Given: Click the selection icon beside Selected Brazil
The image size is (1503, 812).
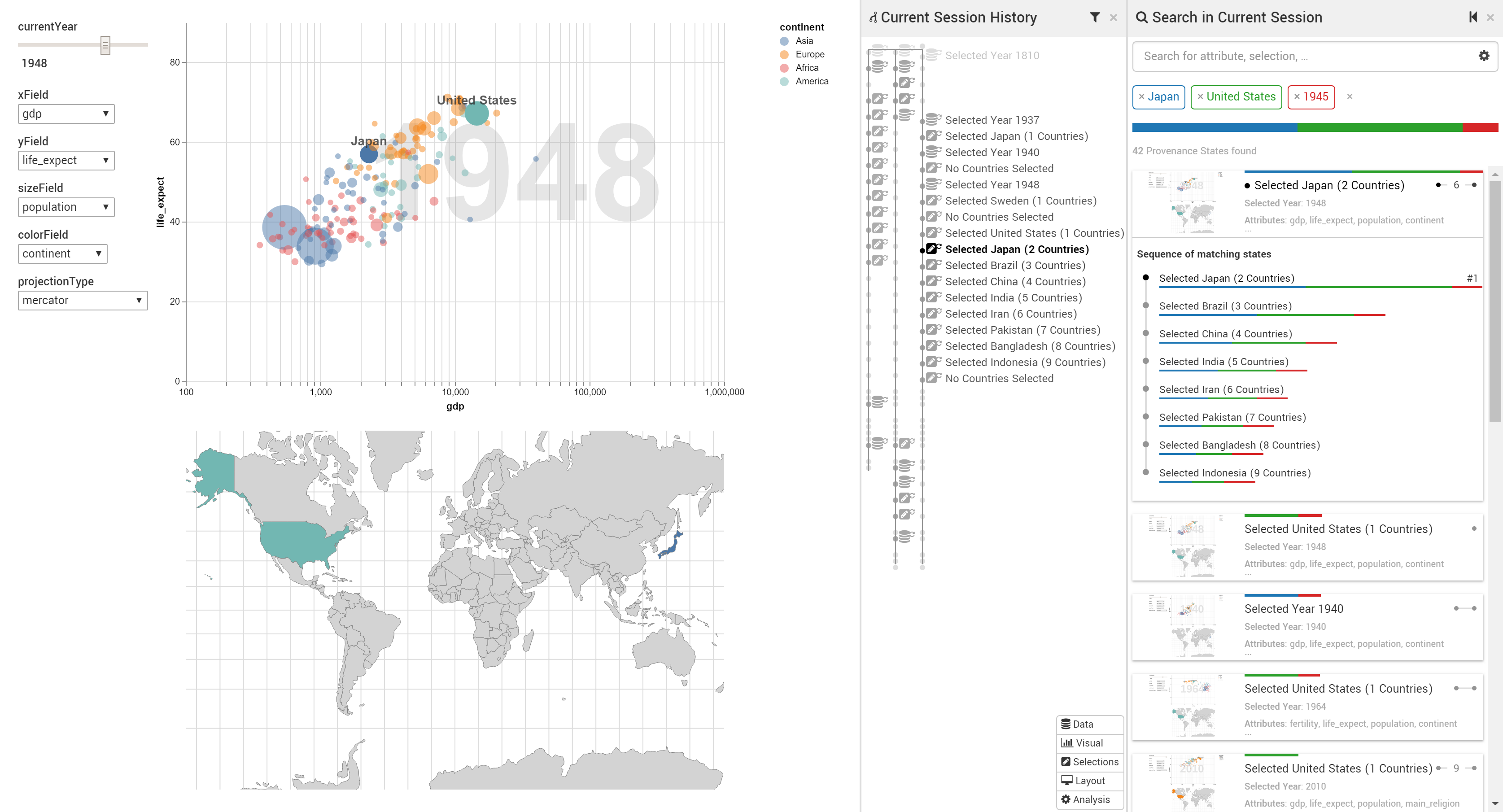Looking at the screenshot, I should [x=933, y=266].
